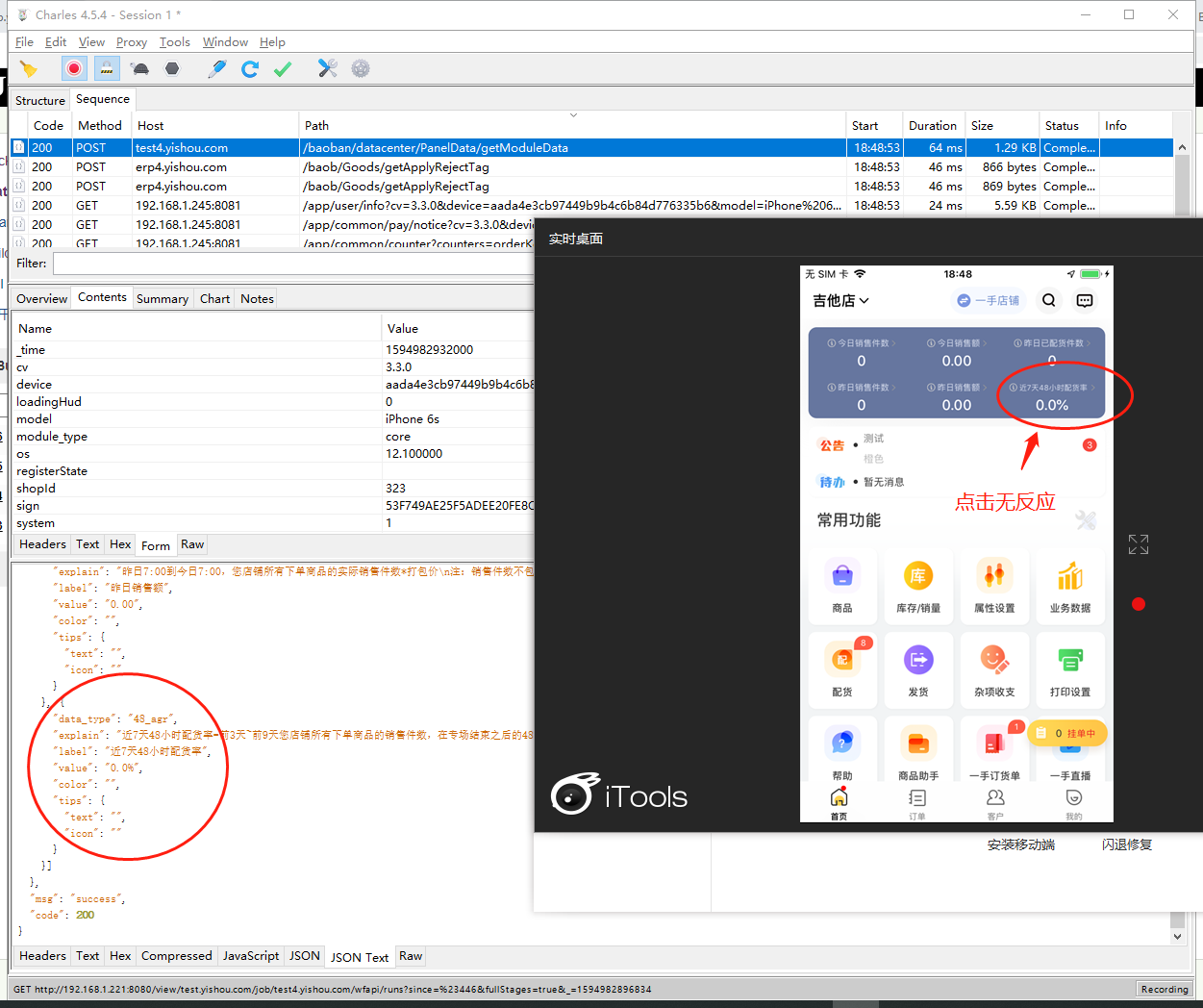
Task: Sort by the Code column header
Action: 48,125
